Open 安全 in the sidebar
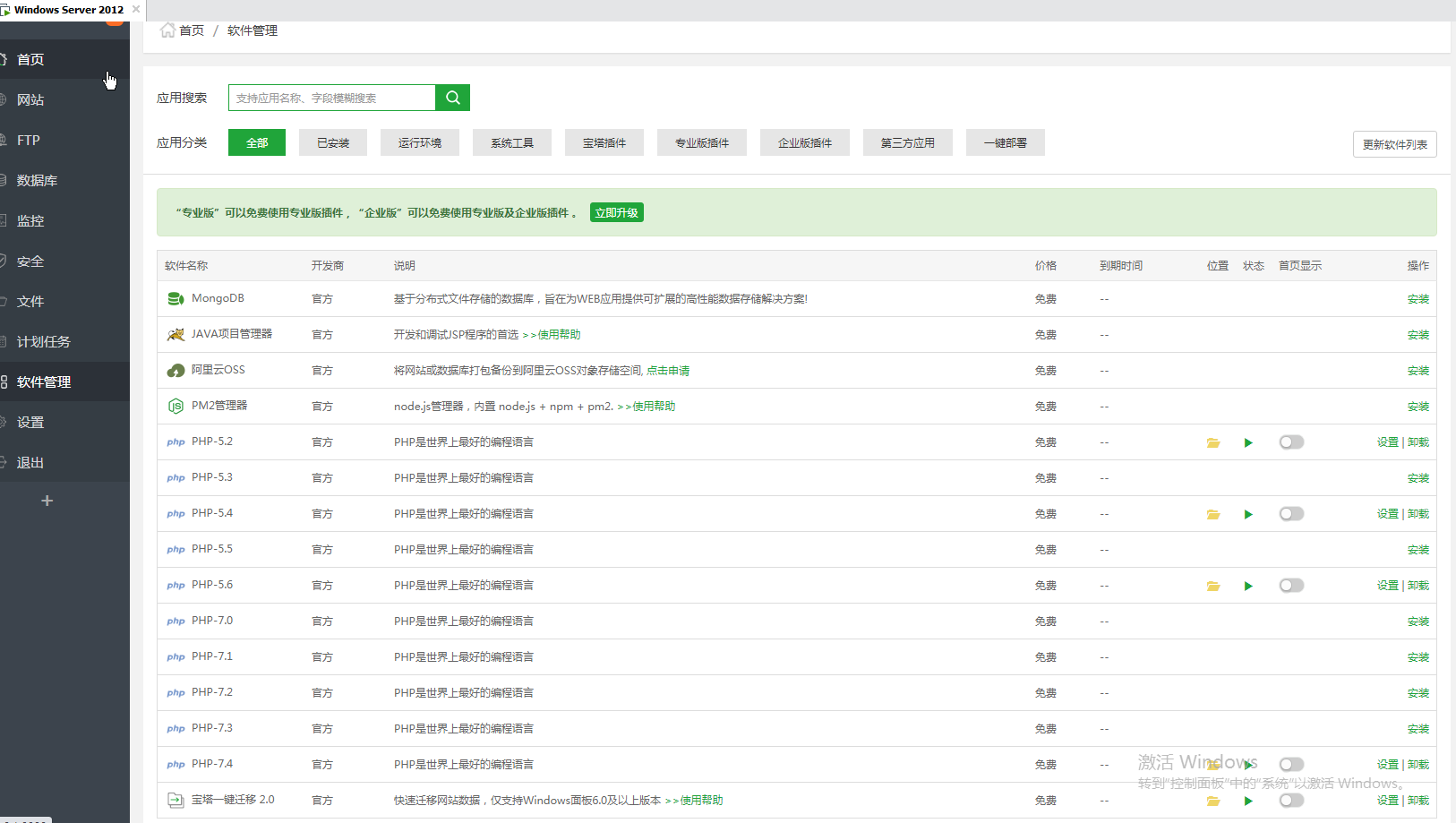1456x823 pixels. coord(64,261)
